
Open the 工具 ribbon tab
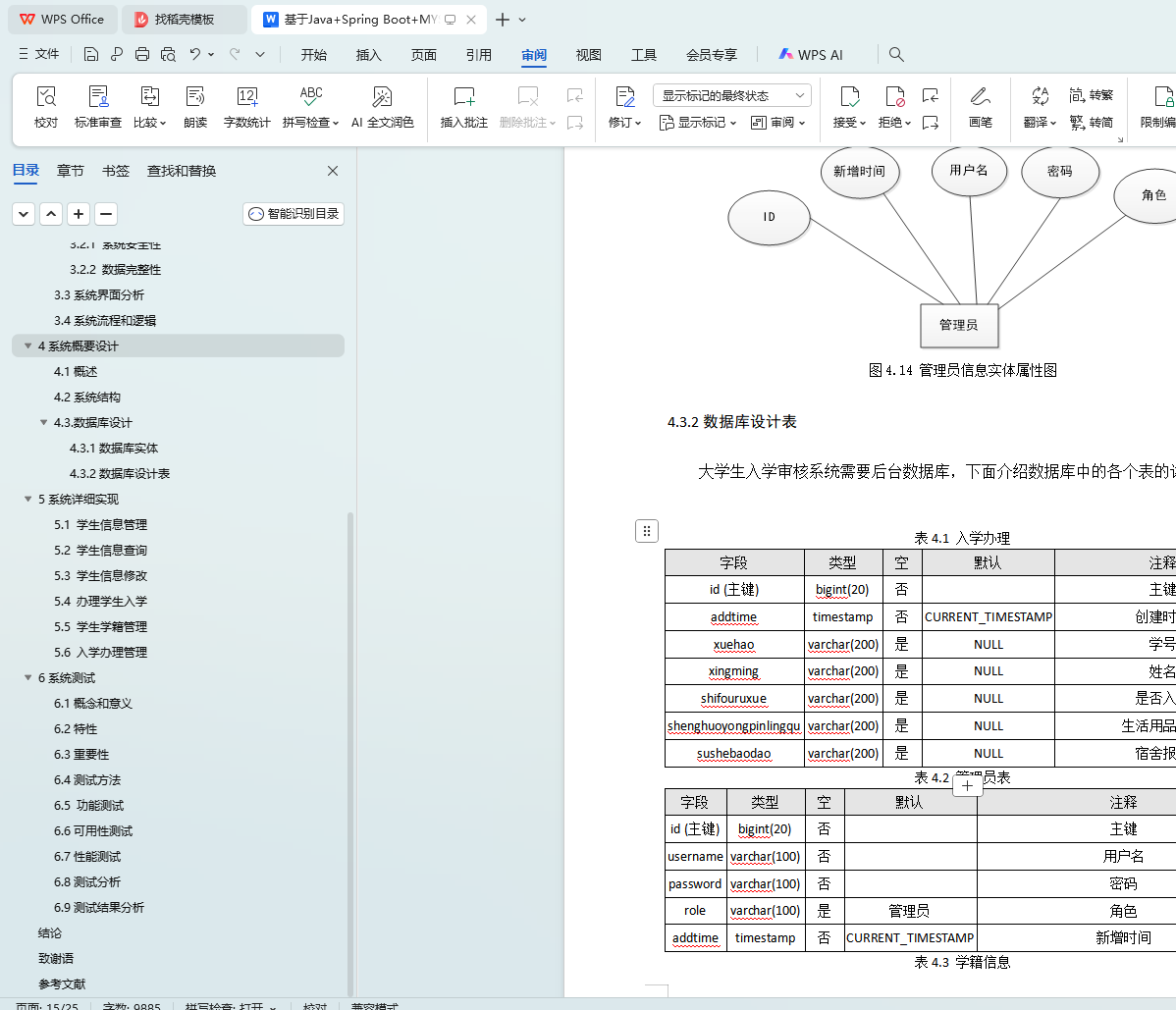pyautogui.click(x=644, y=55)
